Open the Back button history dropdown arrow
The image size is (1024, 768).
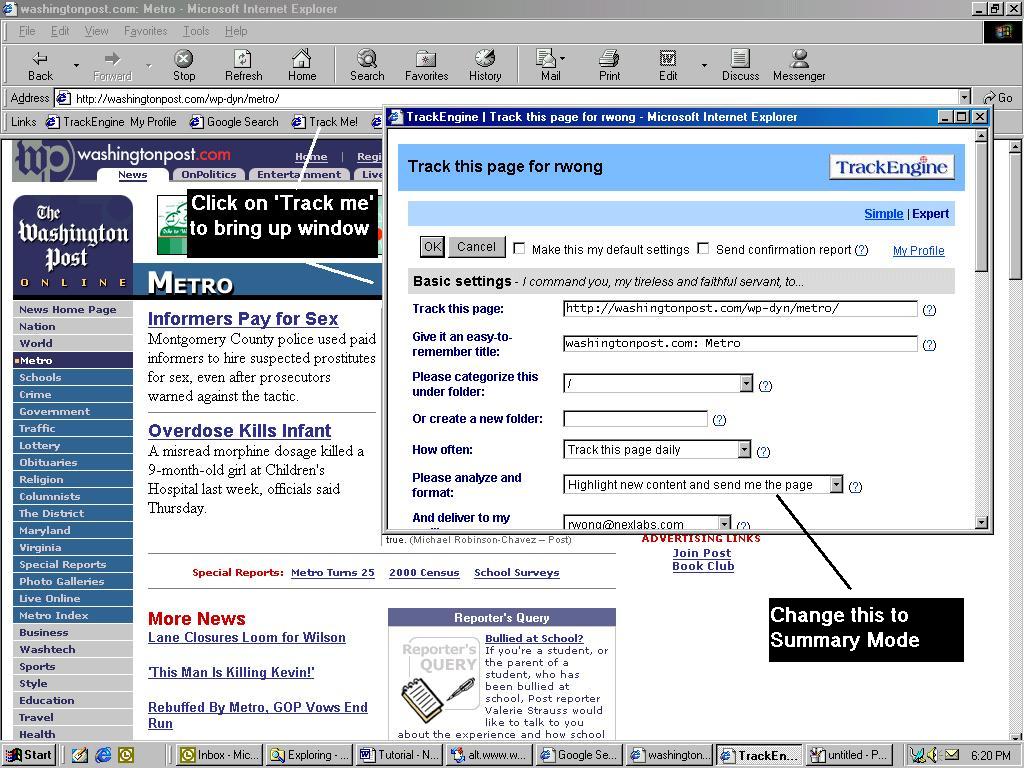pyautogui.click(x=76, y=66)
